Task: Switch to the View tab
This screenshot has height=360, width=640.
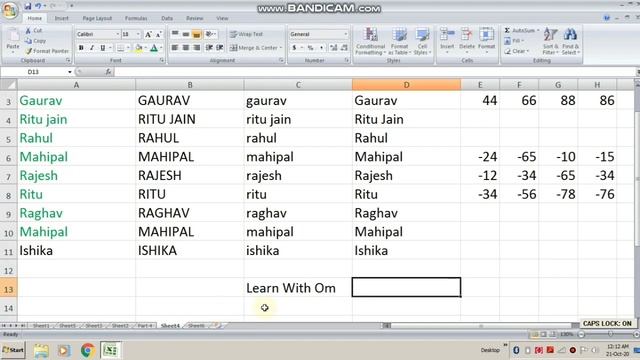Action: pyautogui.click(x=222, y=18)
